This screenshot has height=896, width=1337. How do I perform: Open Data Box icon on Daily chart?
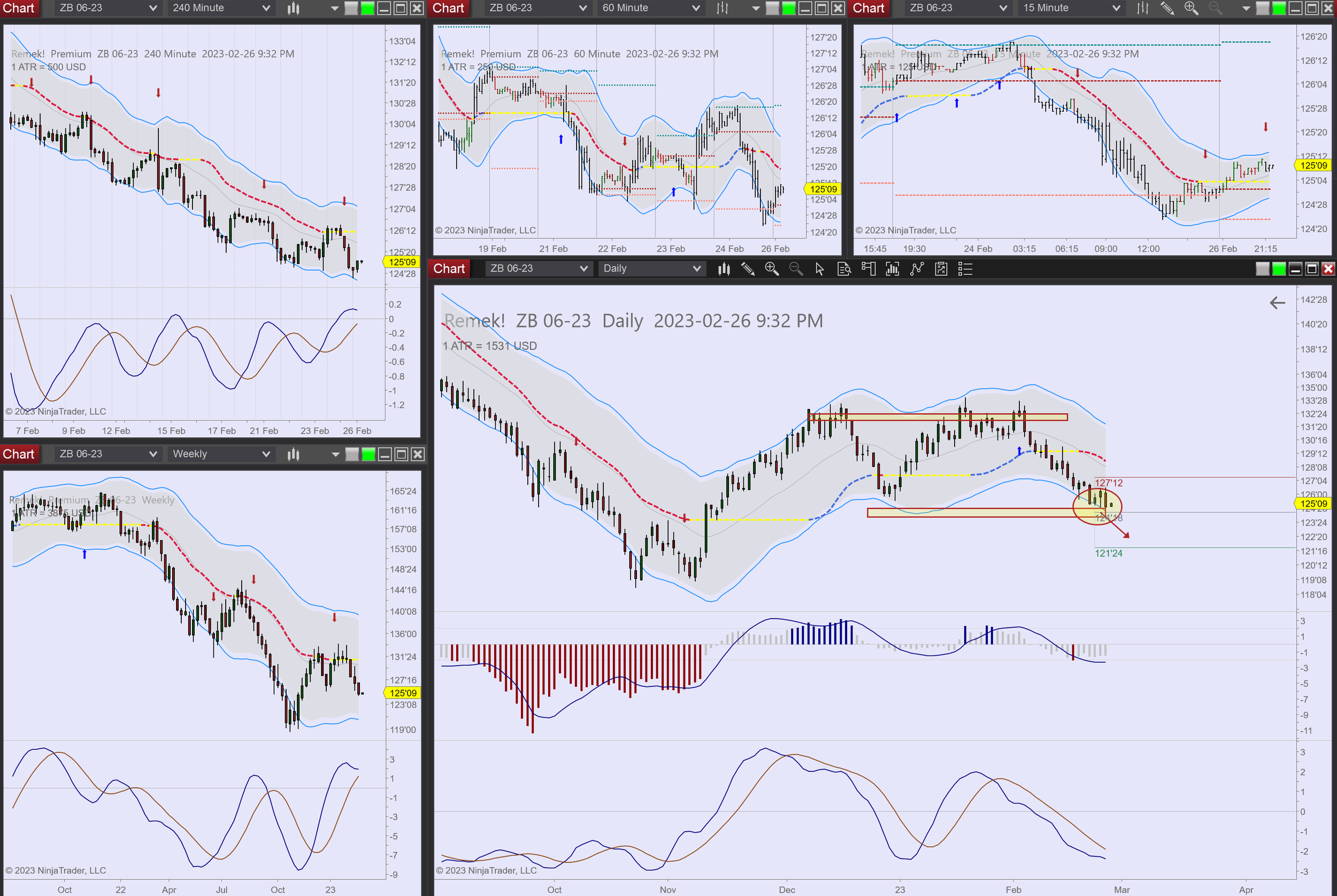[844, 268]
